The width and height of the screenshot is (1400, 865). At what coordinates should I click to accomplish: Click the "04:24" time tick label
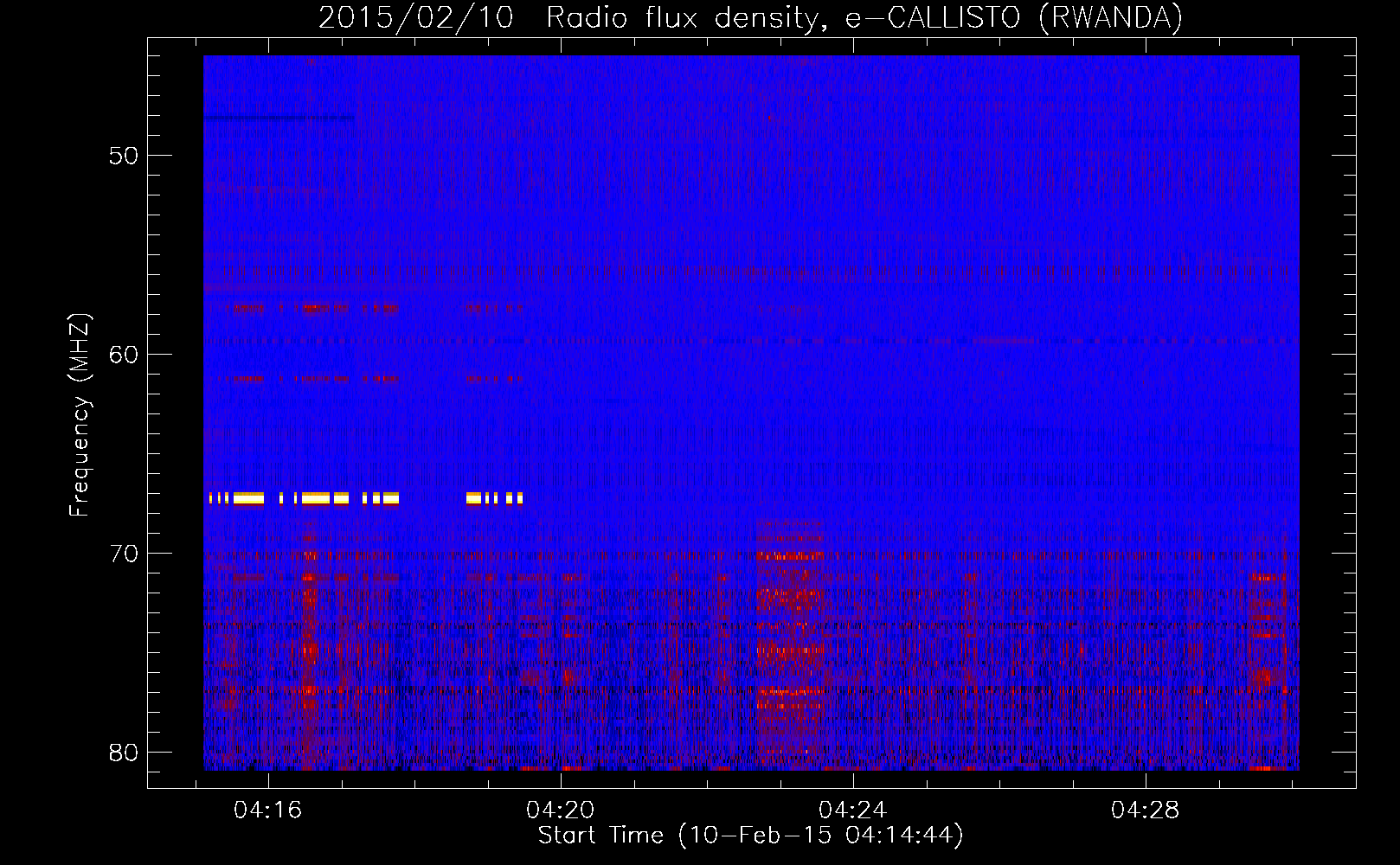click(x=853, y=810)
